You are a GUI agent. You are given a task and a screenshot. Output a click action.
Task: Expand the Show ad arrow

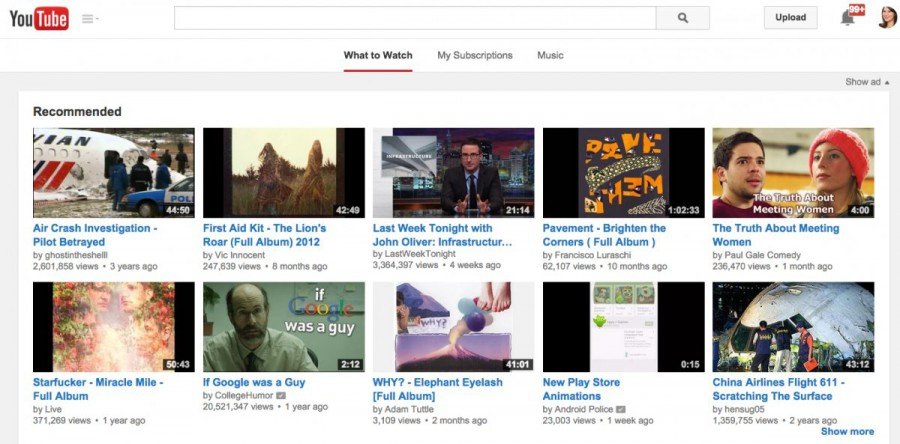(867, 82)
